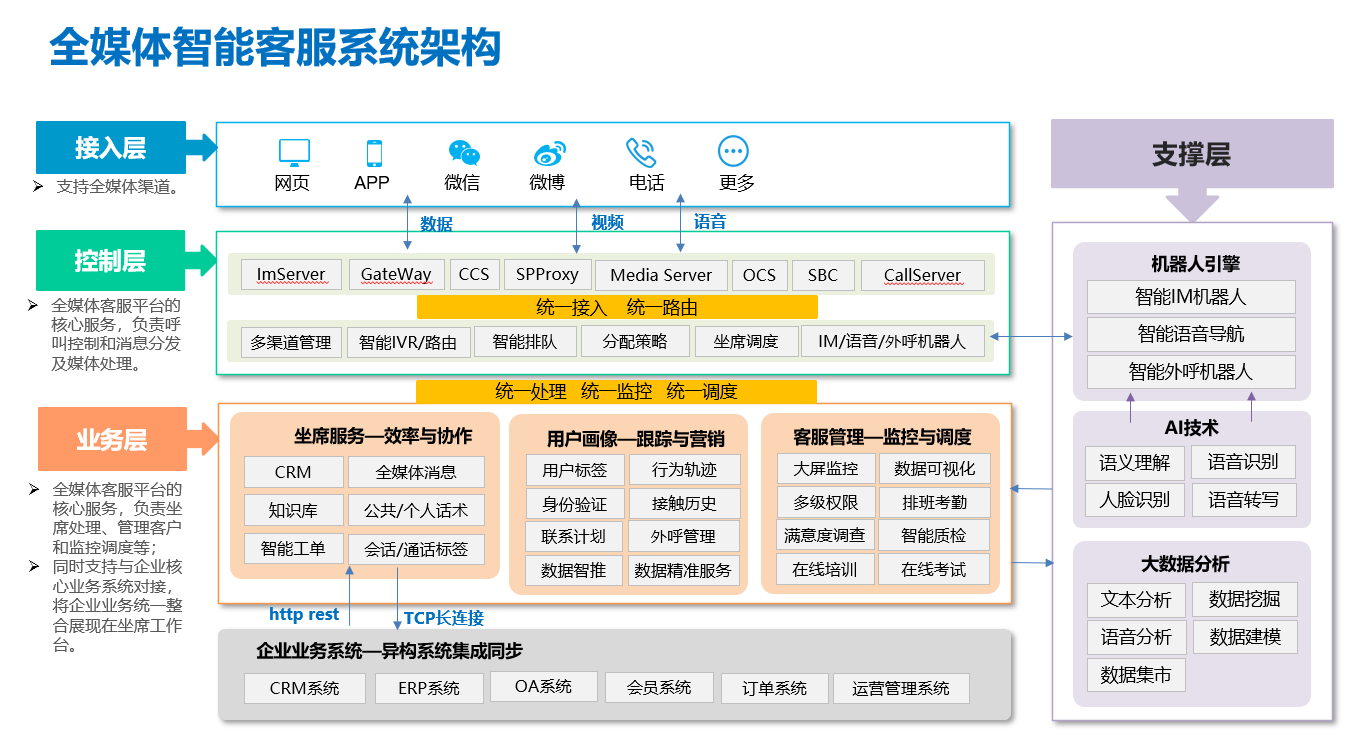Click the 文本分析 box
1370x753 pixels.
[x=1136, y=600]
